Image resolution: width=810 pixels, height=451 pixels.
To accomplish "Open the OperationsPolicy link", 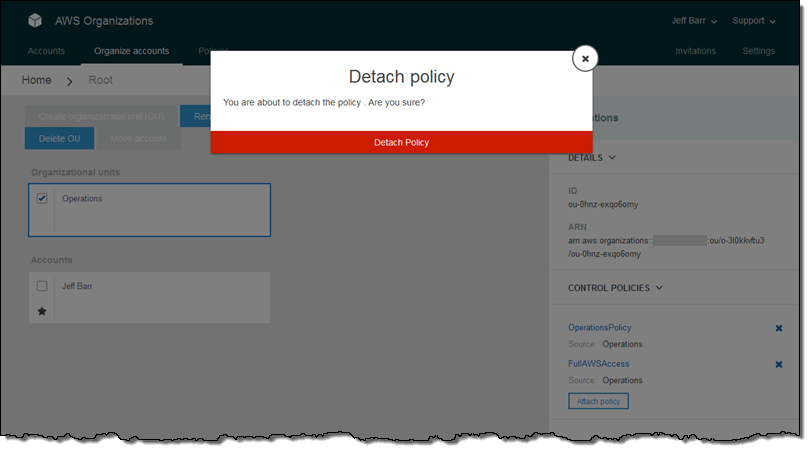I will pyautogui.click(x=599, y=328).
